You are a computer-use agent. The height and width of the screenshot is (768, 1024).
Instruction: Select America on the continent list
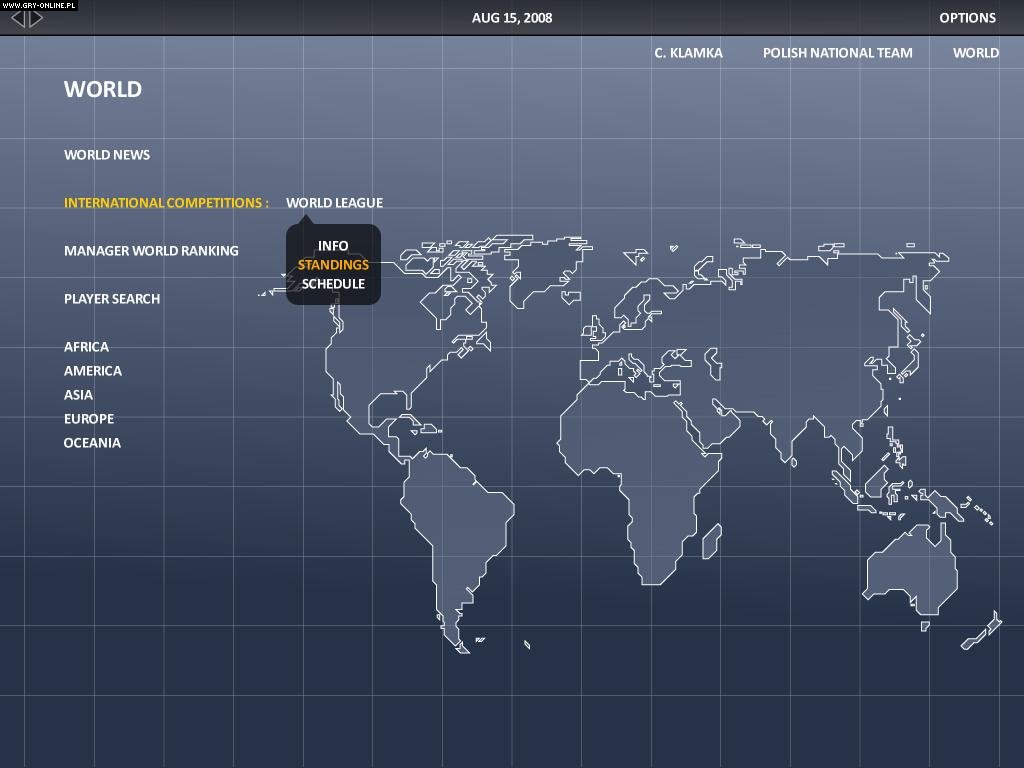(92, 370)
